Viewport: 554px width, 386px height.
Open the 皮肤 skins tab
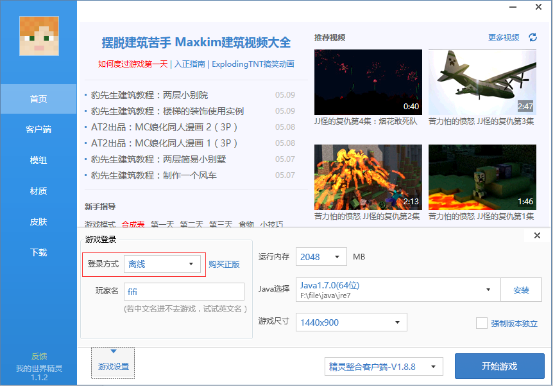(38, 221)
